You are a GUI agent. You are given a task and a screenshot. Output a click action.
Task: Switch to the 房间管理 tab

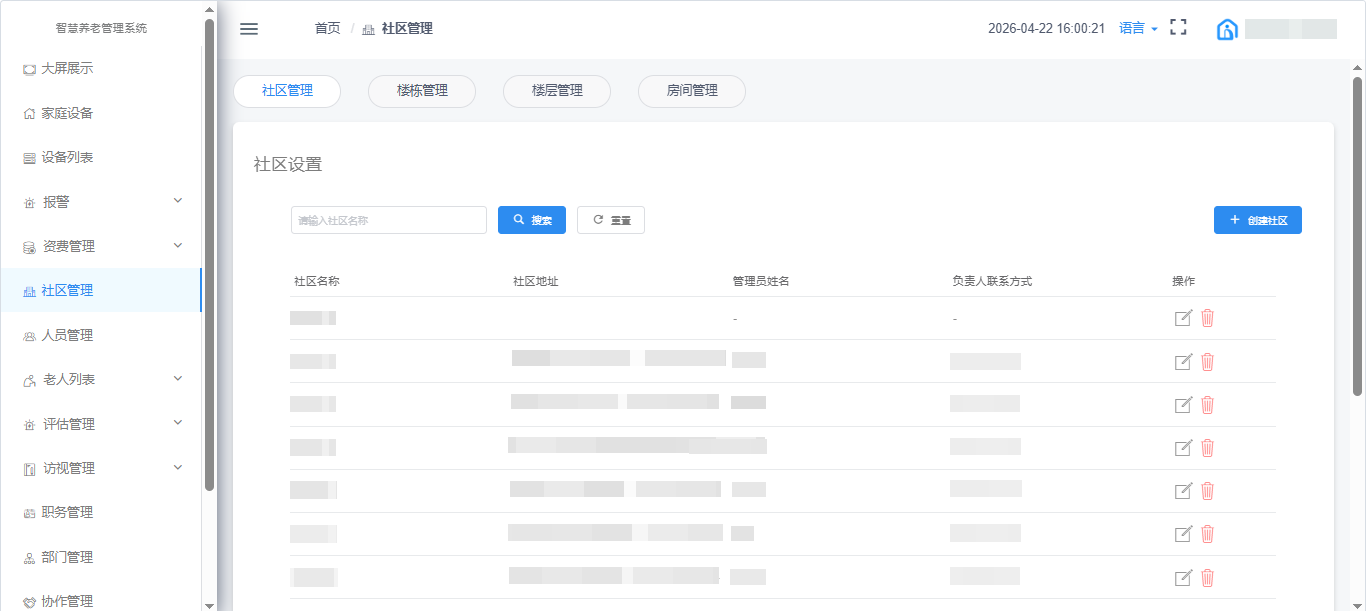(692, 91)
